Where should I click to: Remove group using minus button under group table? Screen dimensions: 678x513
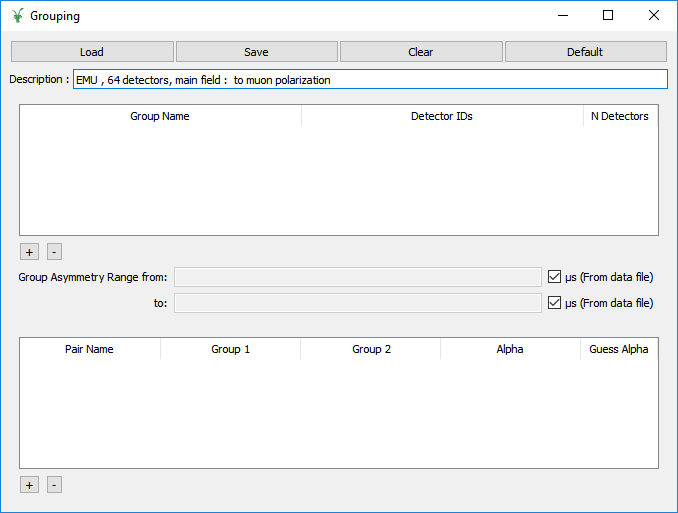[x=54, y=252]
